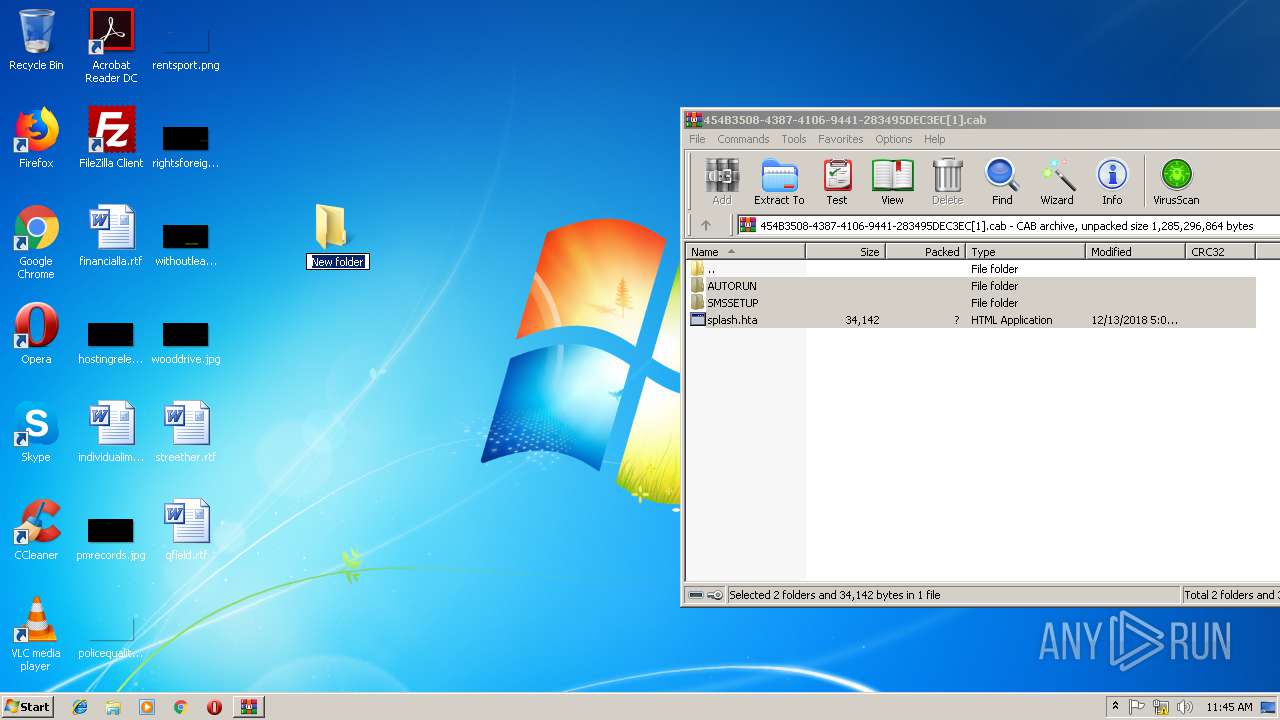This screenshot has height=720, width=1280.
Task: Click the New folder name edit box
Action: [x=338, y=262]
